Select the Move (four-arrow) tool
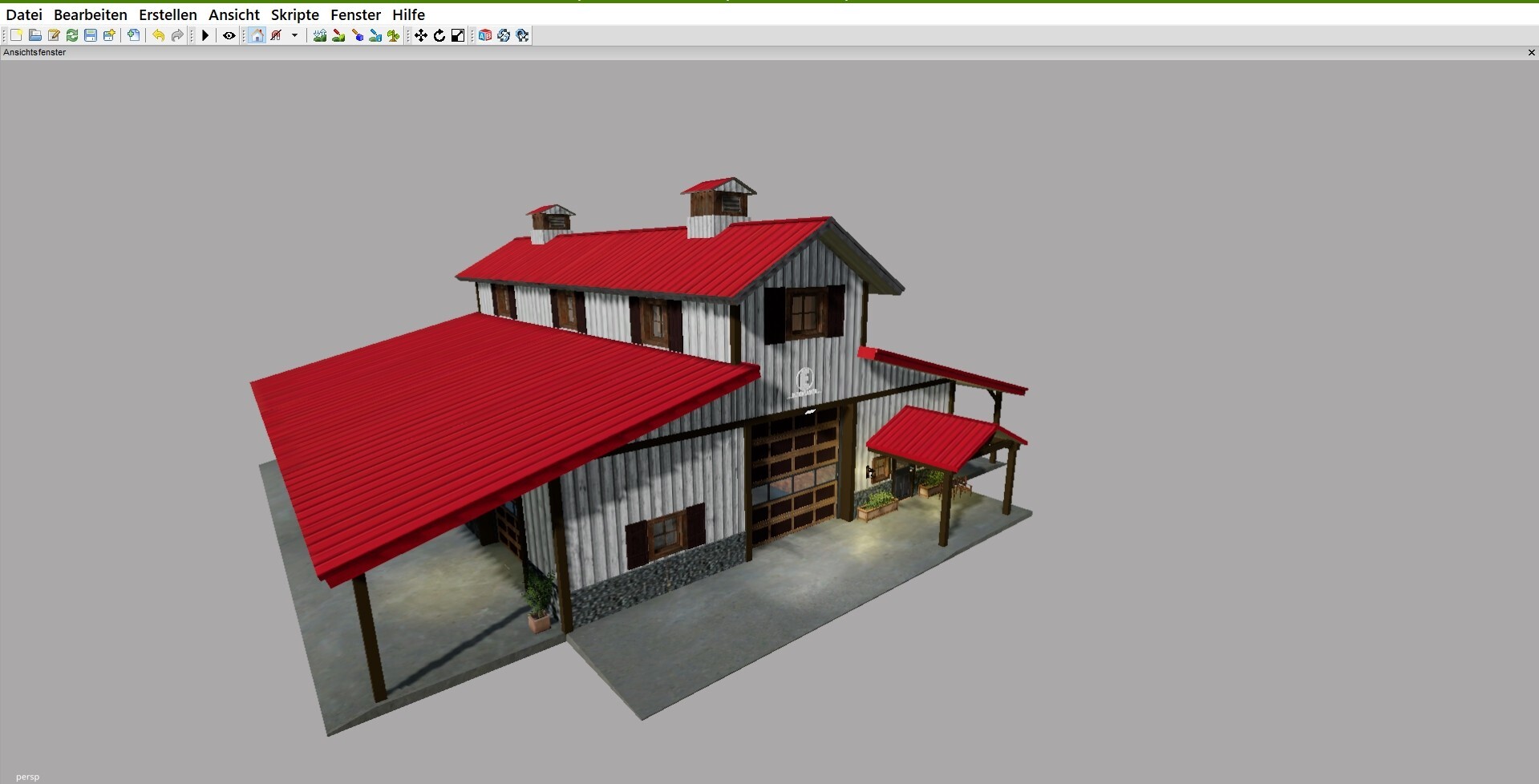Image resolution: width=1539 pixels, height=784 pixels. [x=421, y=35]
